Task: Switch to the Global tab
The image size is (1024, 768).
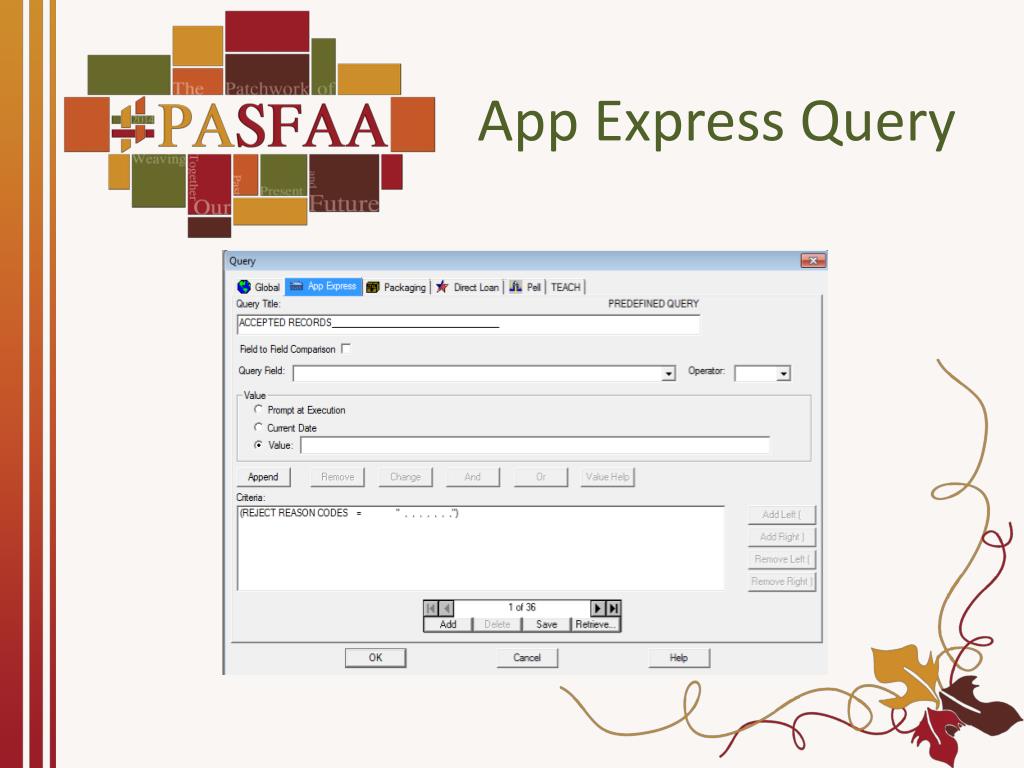Action: (259, 287)
